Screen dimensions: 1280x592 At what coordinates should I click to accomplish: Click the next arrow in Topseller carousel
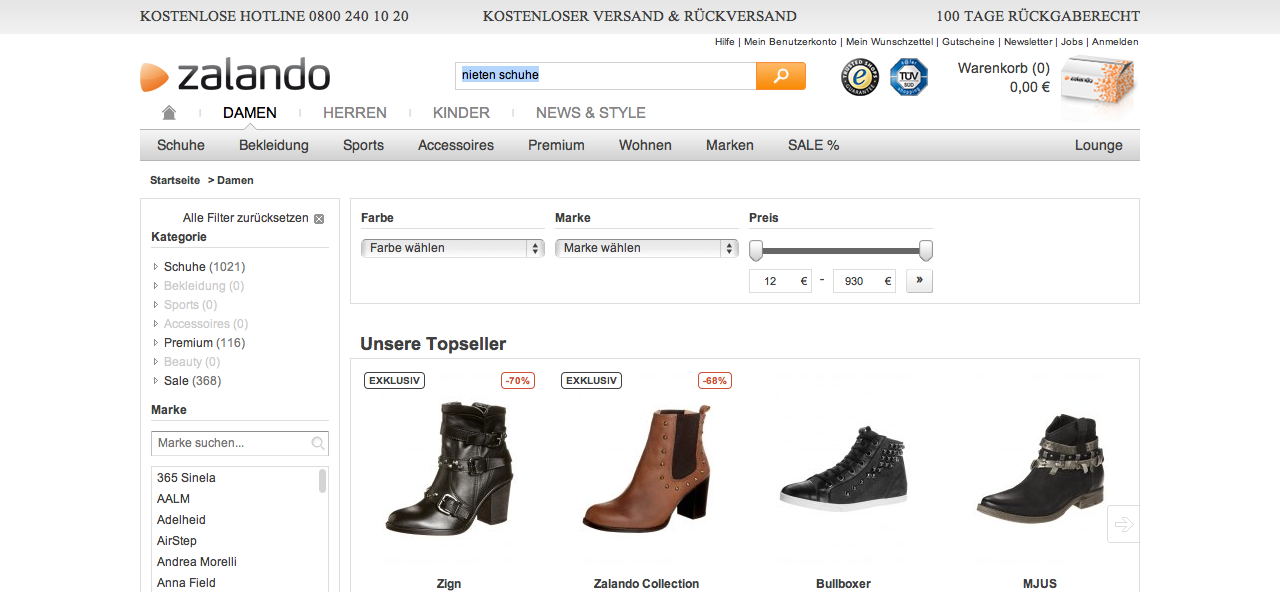[x=1123, y=524]
